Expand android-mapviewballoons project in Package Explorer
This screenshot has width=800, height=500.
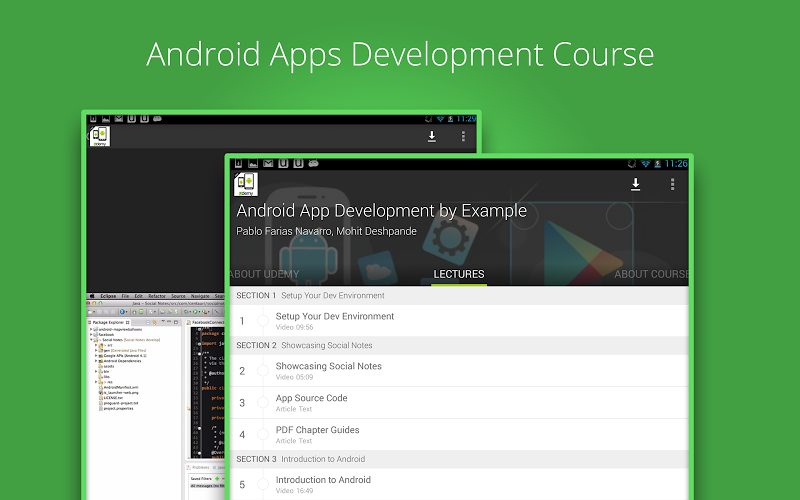click(91, 329)
